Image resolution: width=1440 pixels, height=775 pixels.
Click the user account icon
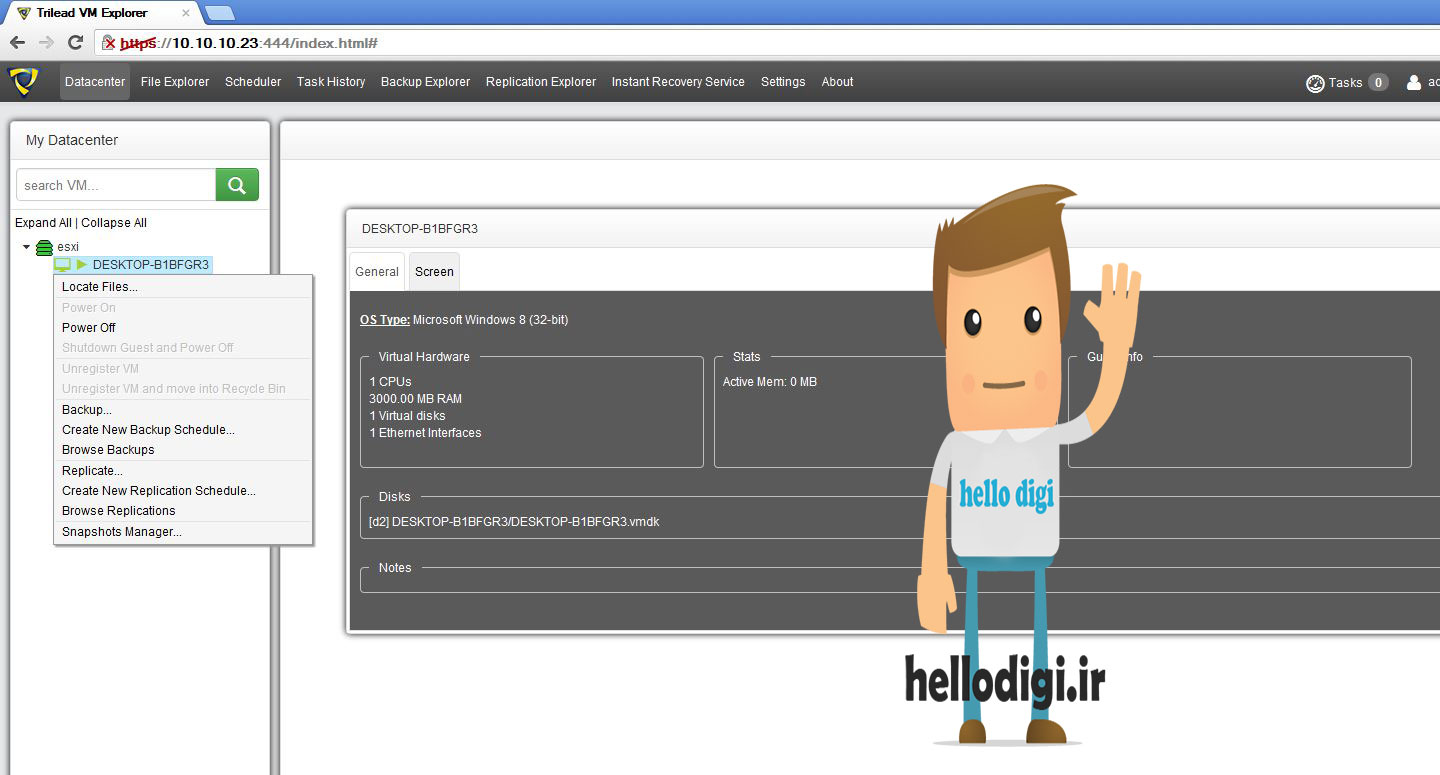(x=1414, y=83)
